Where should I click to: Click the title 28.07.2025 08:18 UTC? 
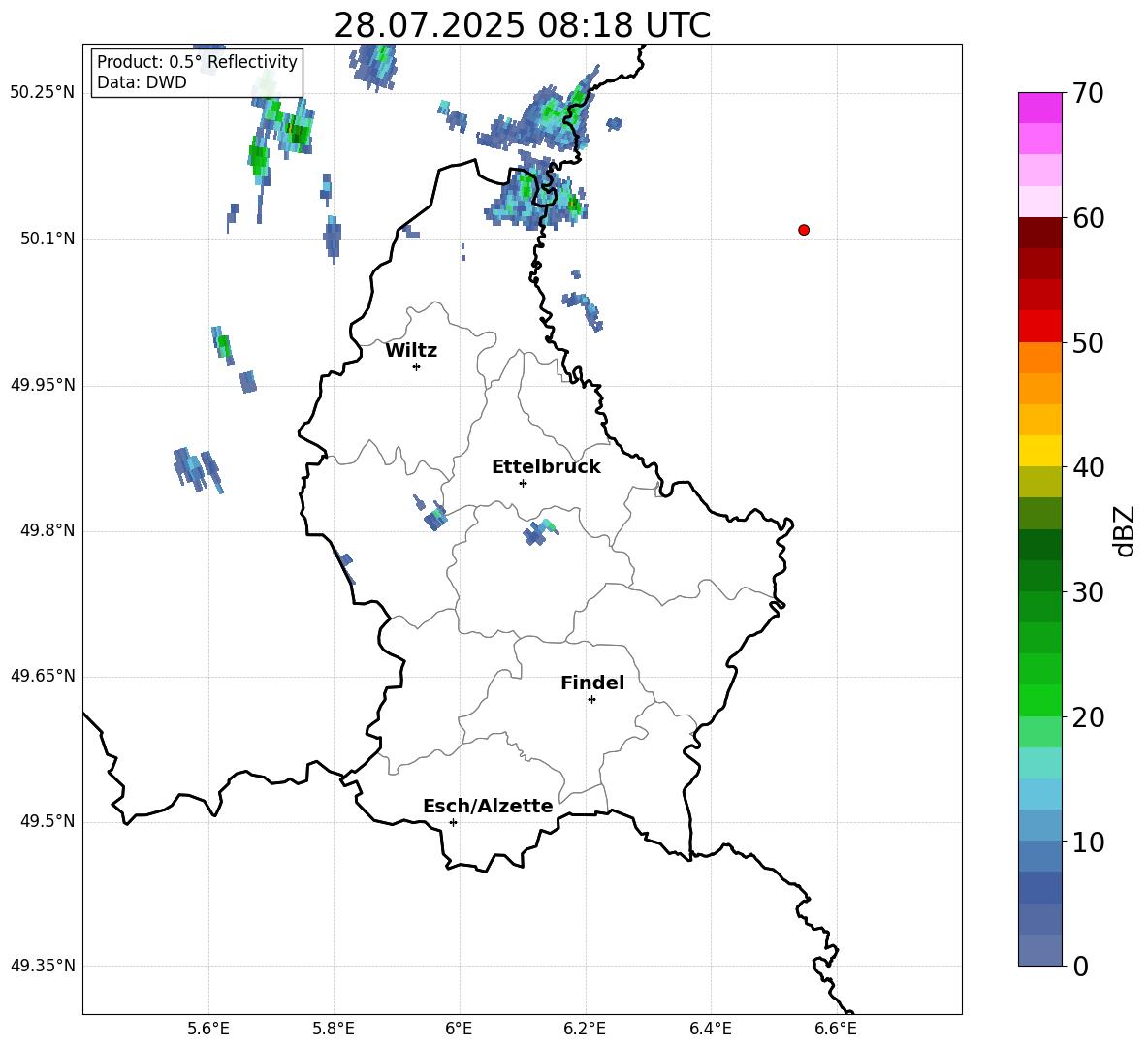[x=523, y=25]
